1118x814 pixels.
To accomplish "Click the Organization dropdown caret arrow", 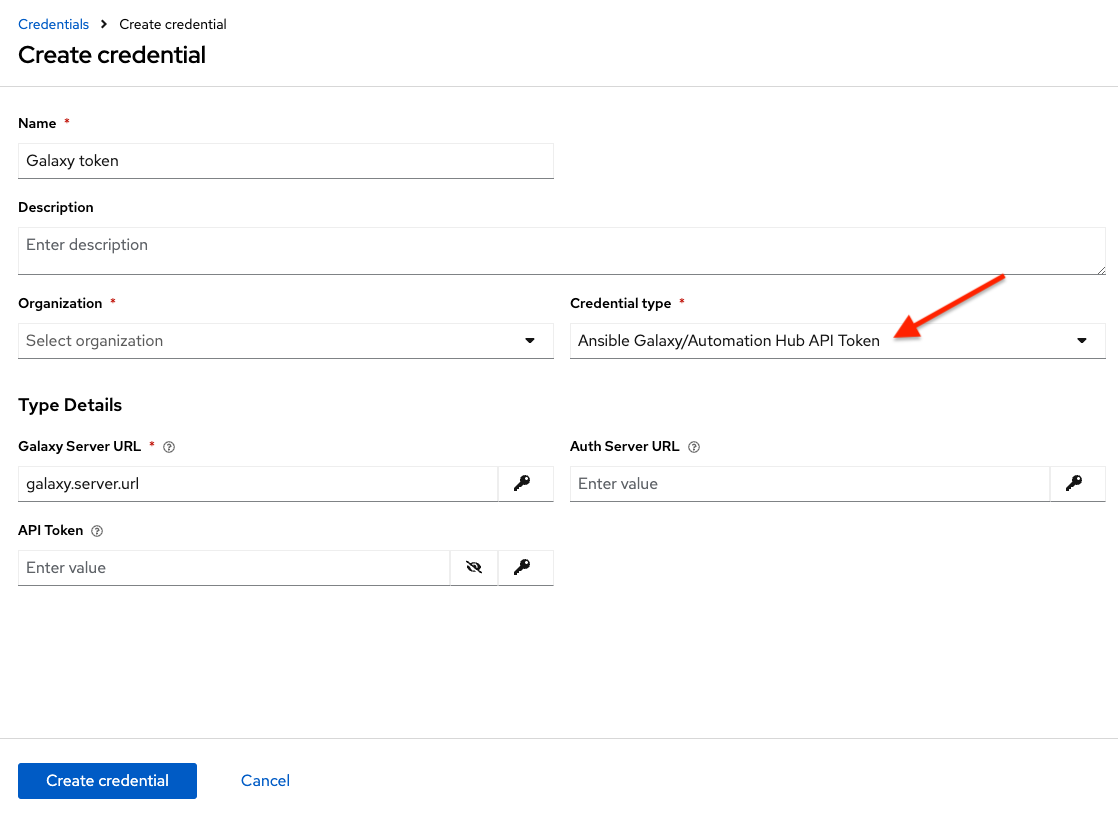I will (530, 341).
